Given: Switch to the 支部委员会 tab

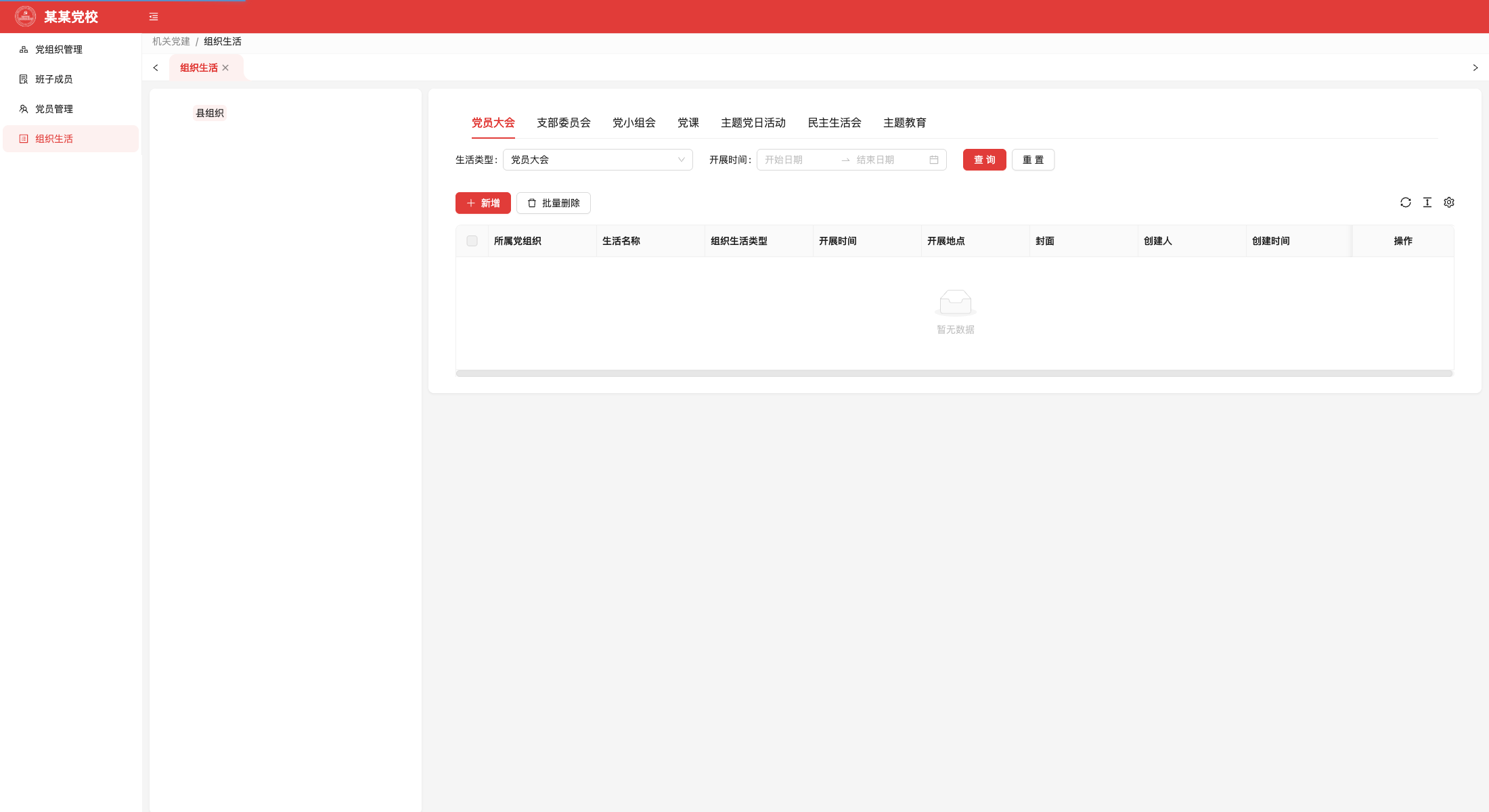Looking at the screenshot, I should pos(564,122).
